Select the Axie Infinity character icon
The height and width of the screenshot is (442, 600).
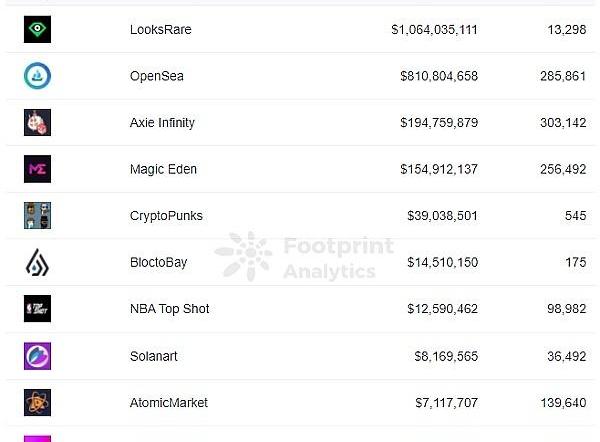pos(37,123)
